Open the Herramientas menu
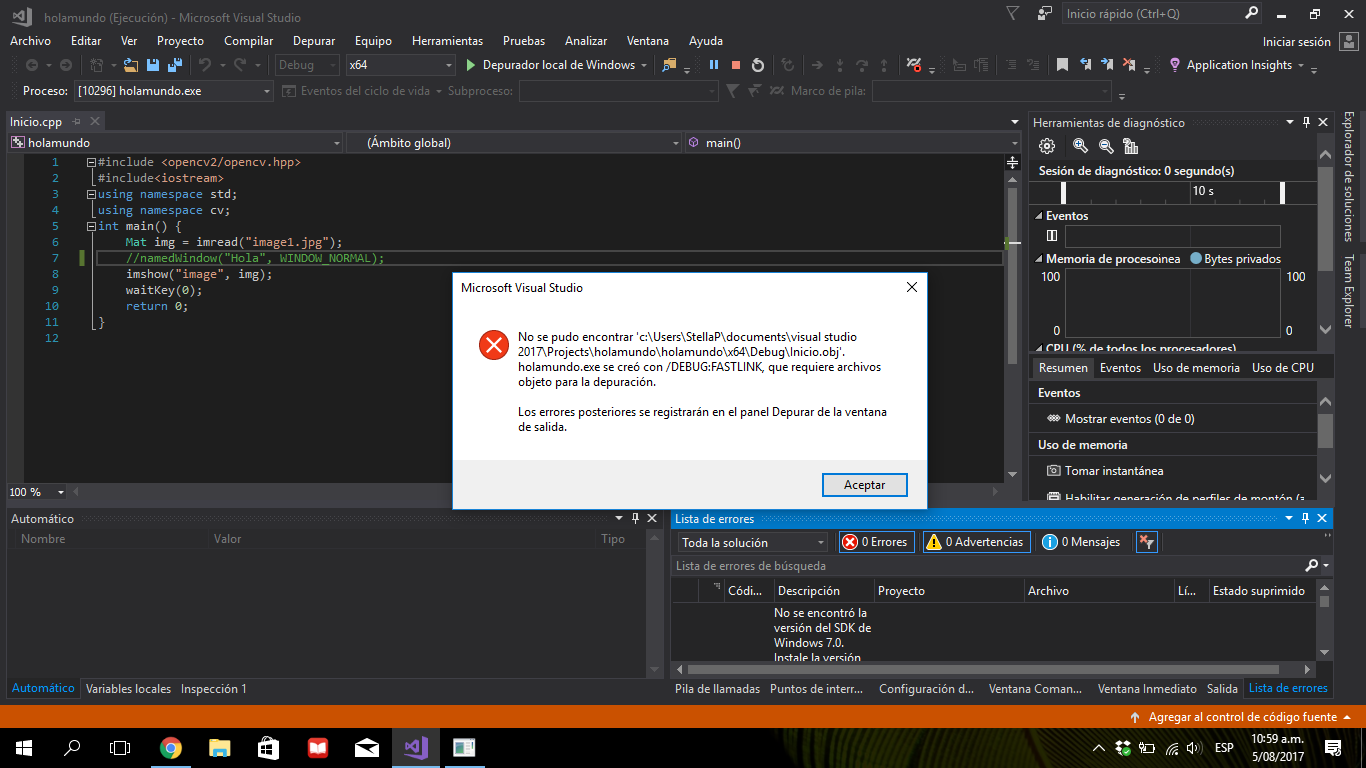Image resolution: width=1366 pixels, height=768 pixels. 447,41
